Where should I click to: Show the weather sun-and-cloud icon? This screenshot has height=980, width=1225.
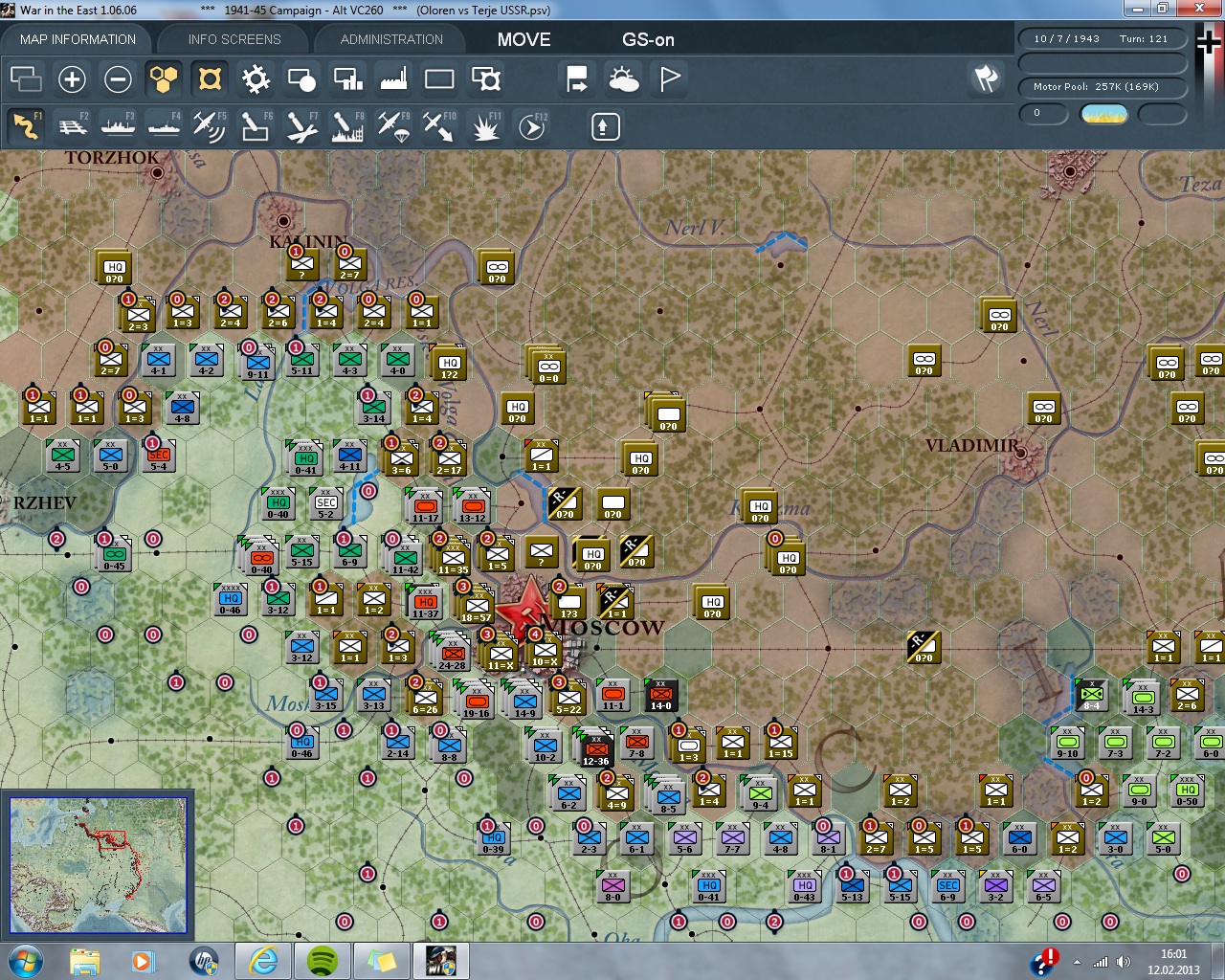pos(624,78)
